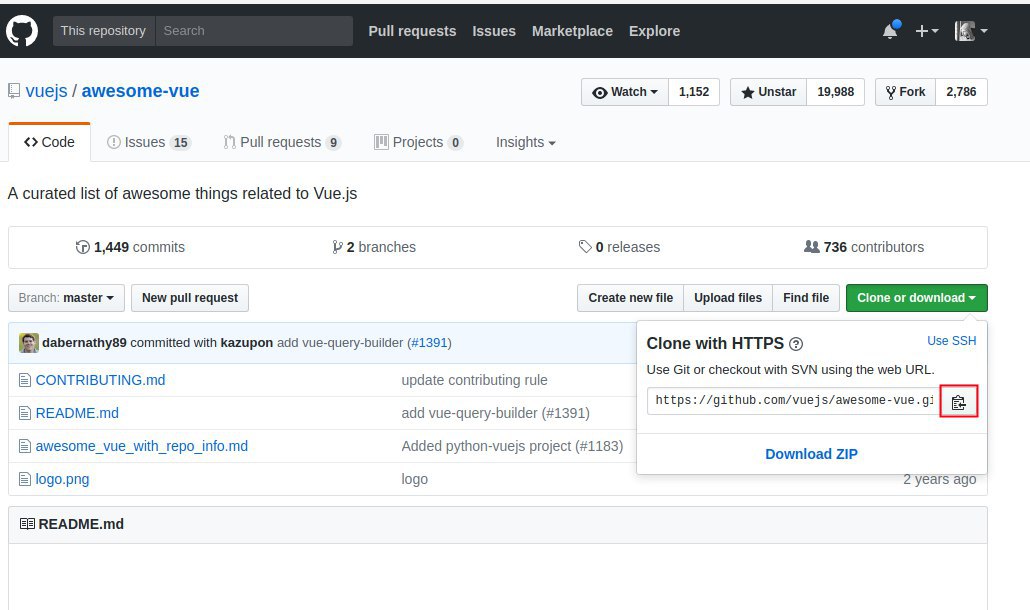Open the notifications bell icon
1030x610 pixels.
click(889, 31)
